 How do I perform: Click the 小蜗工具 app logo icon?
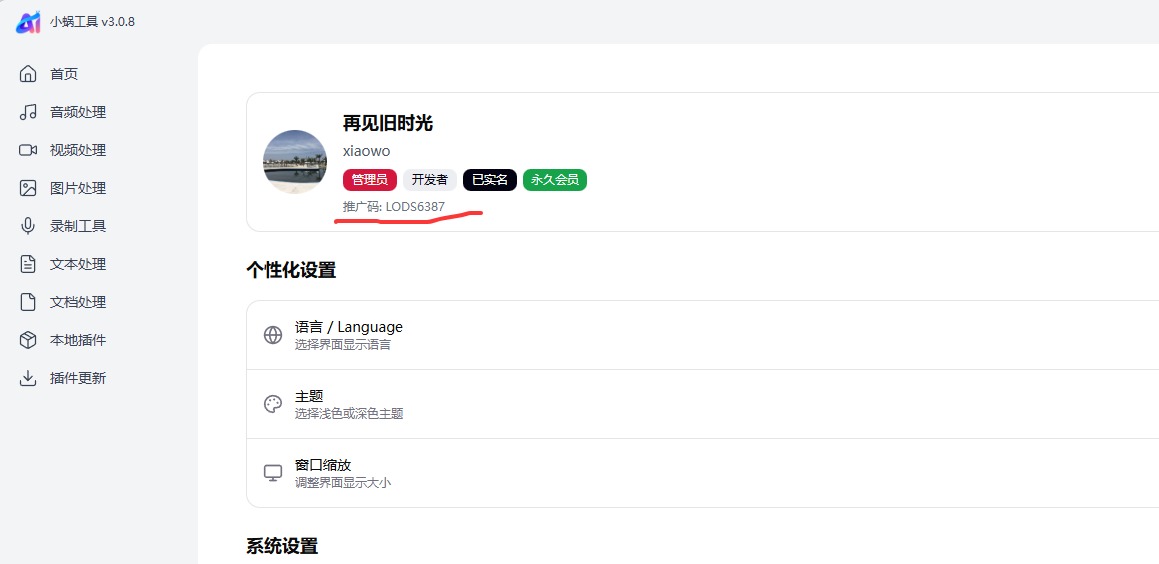(28, 22)
